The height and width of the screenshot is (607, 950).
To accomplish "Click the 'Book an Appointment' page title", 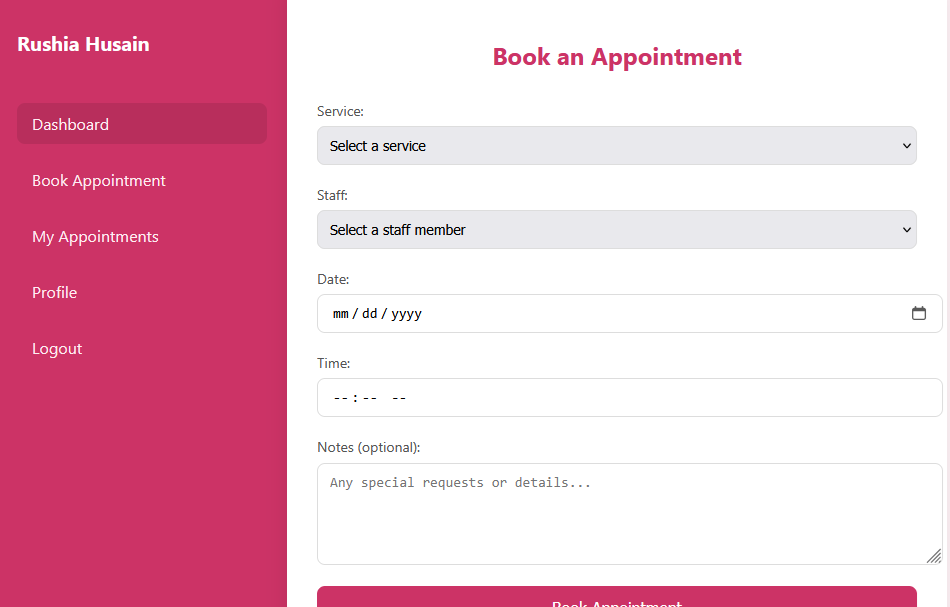I will point(617,57).
